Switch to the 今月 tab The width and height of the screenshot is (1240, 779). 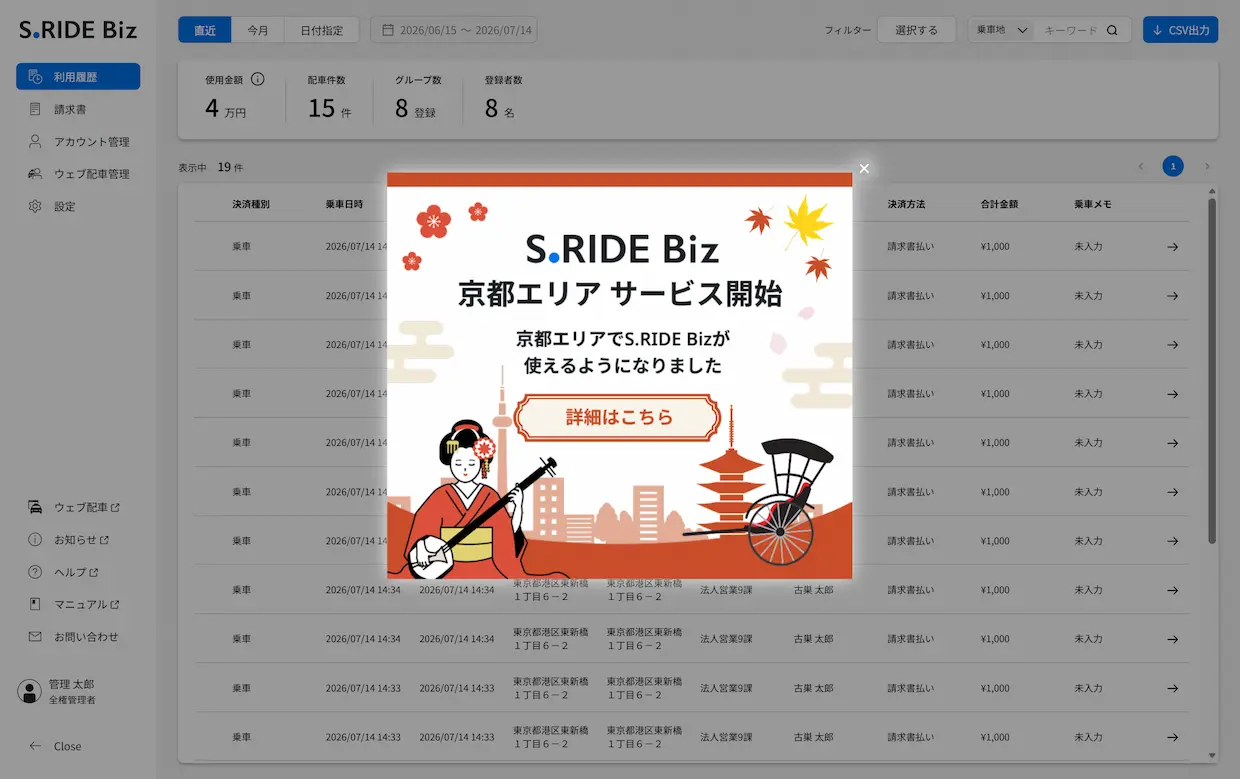coord(258,30)
